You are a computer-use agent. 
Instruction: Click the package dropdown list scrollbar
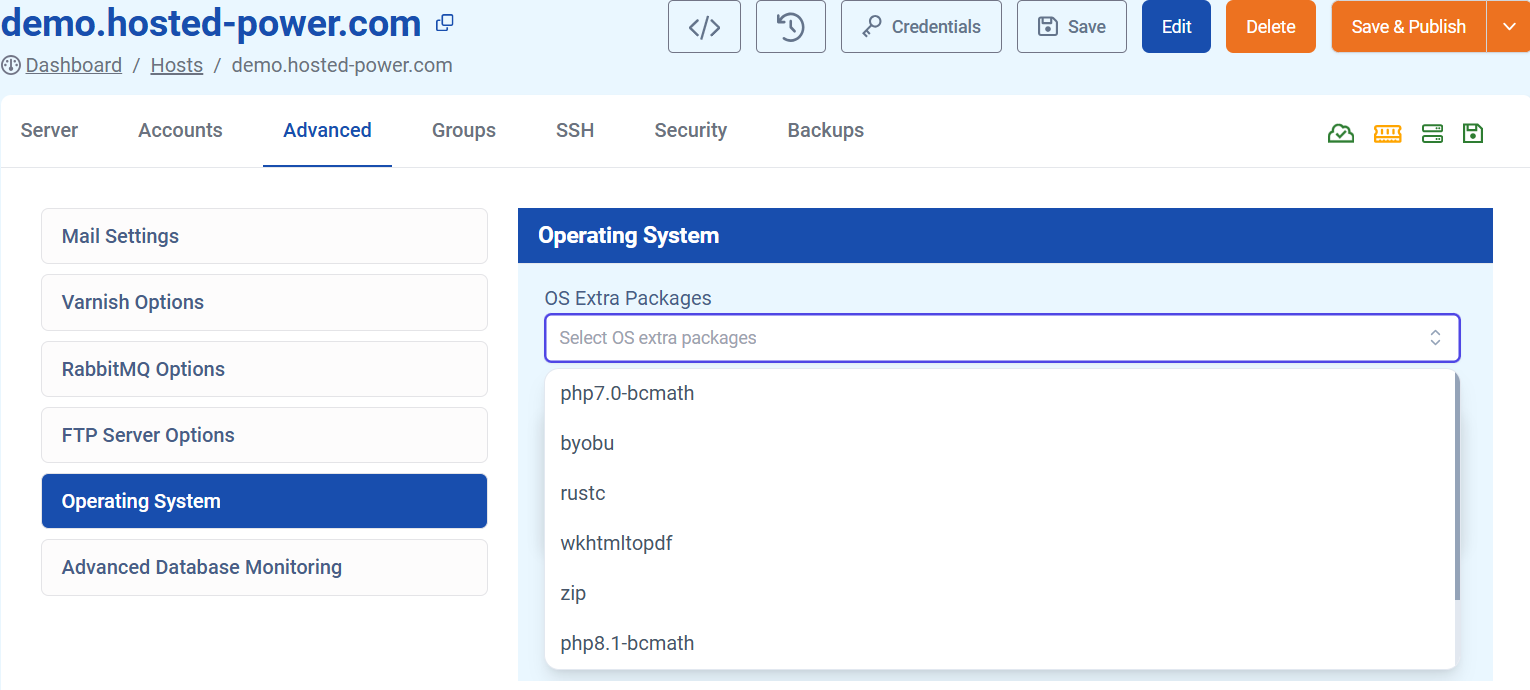pos(1456,490)
